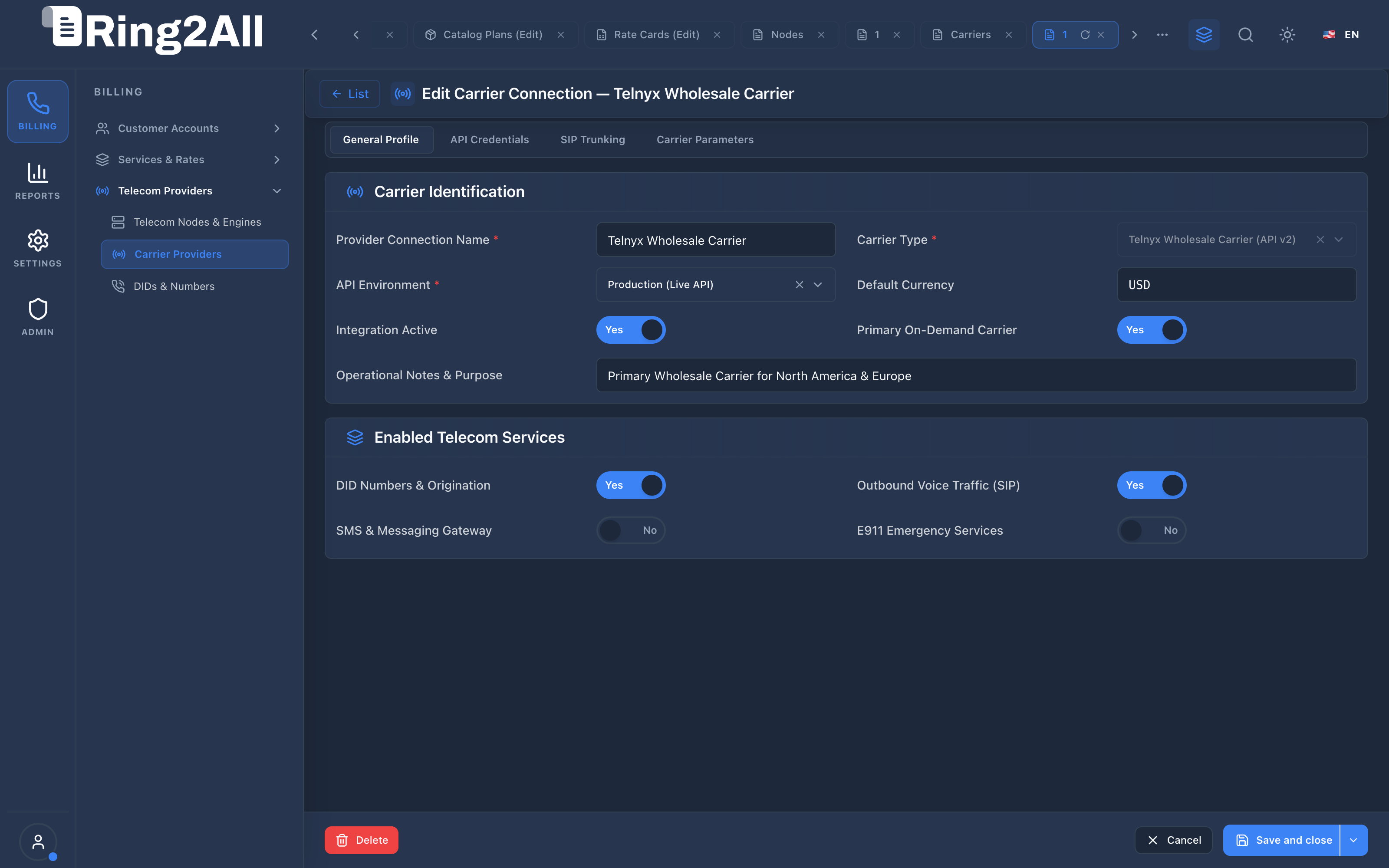Screen dimensions: 1389x868
Task: Close the Nodes tab
Action: point(821,34)
